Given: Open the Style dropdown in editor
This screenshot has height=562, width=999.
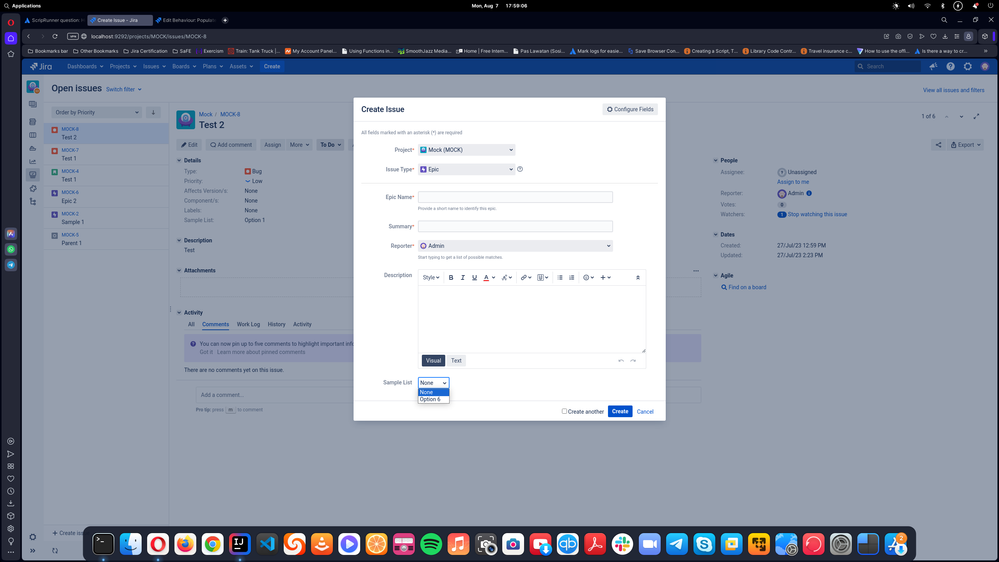Looking at the screenshot, I should [x=431, y=278].
